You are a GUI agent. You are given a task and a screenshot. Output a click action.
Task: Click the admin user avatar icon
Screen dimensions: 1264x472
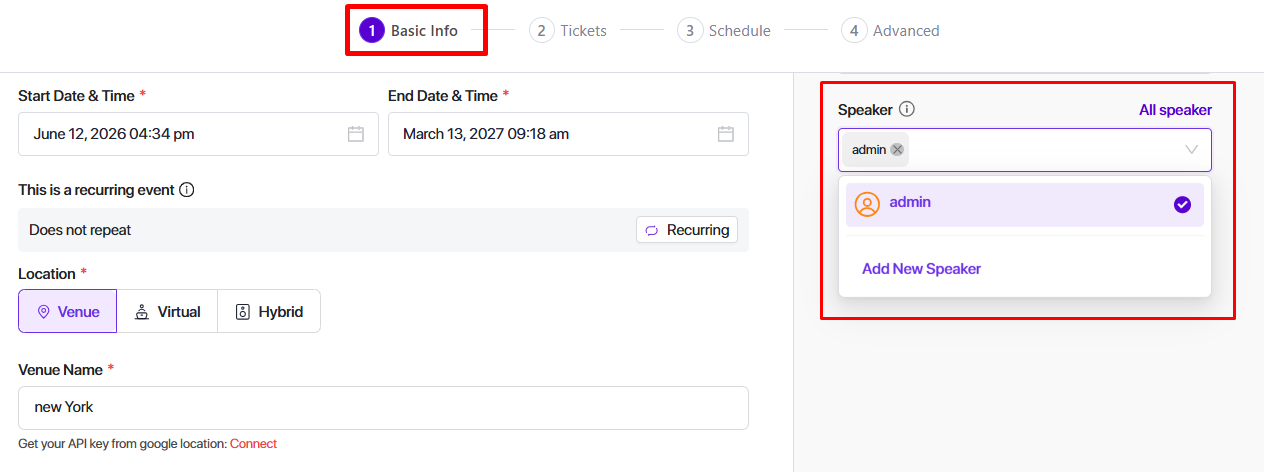pos(867,204)
